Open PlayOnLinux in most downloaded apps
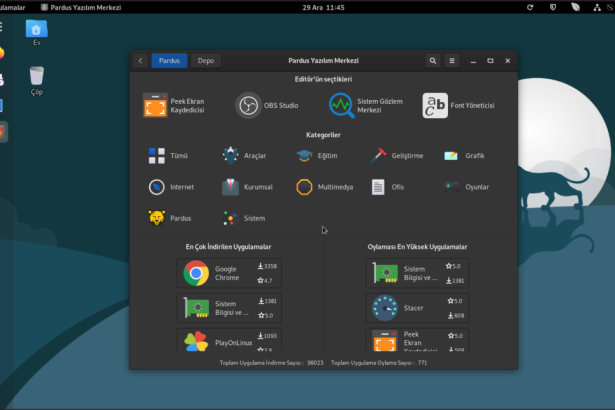Screen dimensions: 615x410 (x=229, y=340)
